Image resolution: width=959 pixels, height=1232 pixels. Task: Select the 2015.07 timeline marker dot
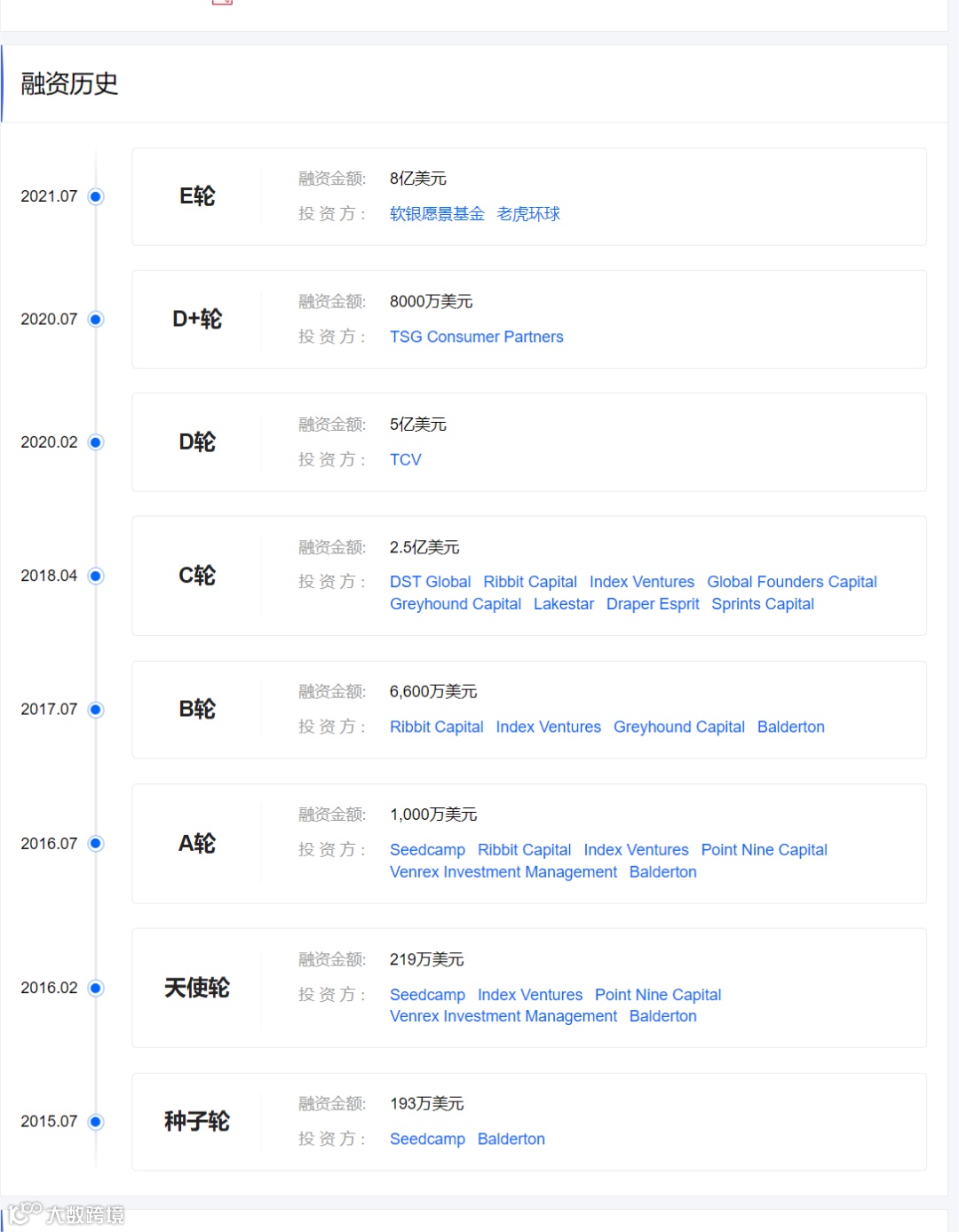pos(96,1122)
